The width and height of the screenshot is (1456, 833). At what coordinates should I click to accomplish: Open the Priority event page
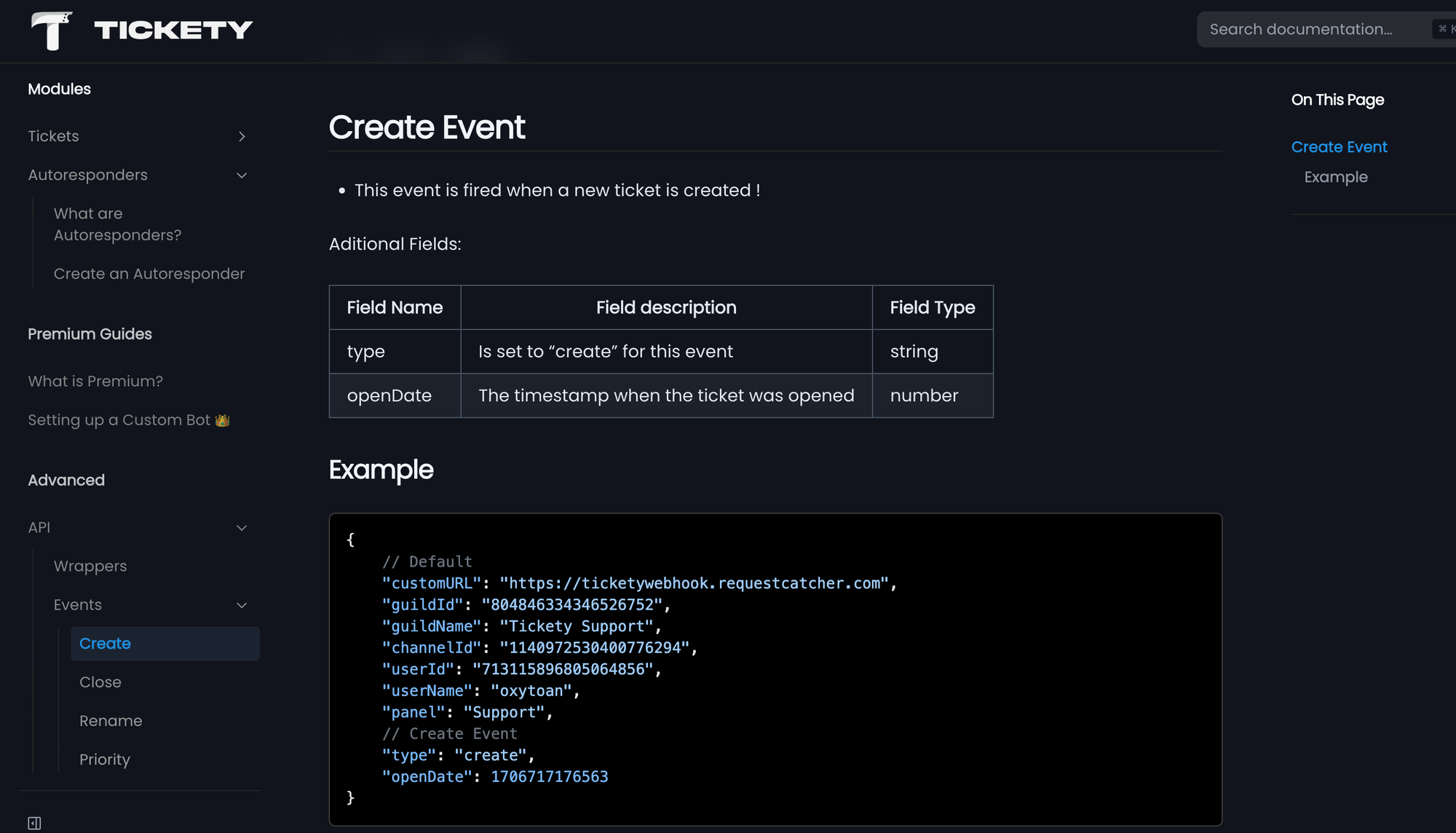coord(105,759)
